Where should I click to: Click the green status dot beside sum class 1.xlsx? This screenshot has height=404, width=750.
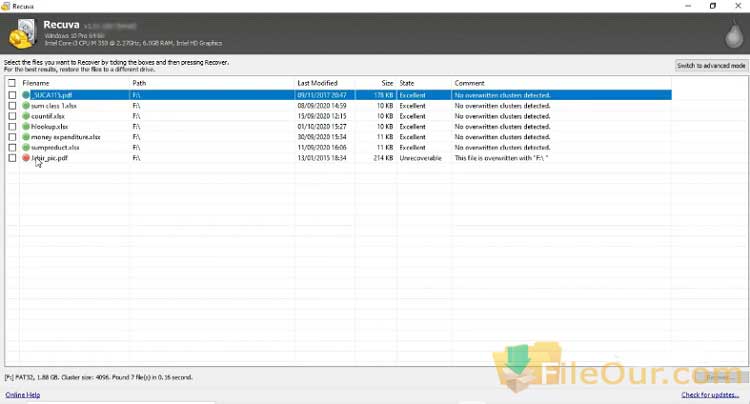tap(26, 106)
